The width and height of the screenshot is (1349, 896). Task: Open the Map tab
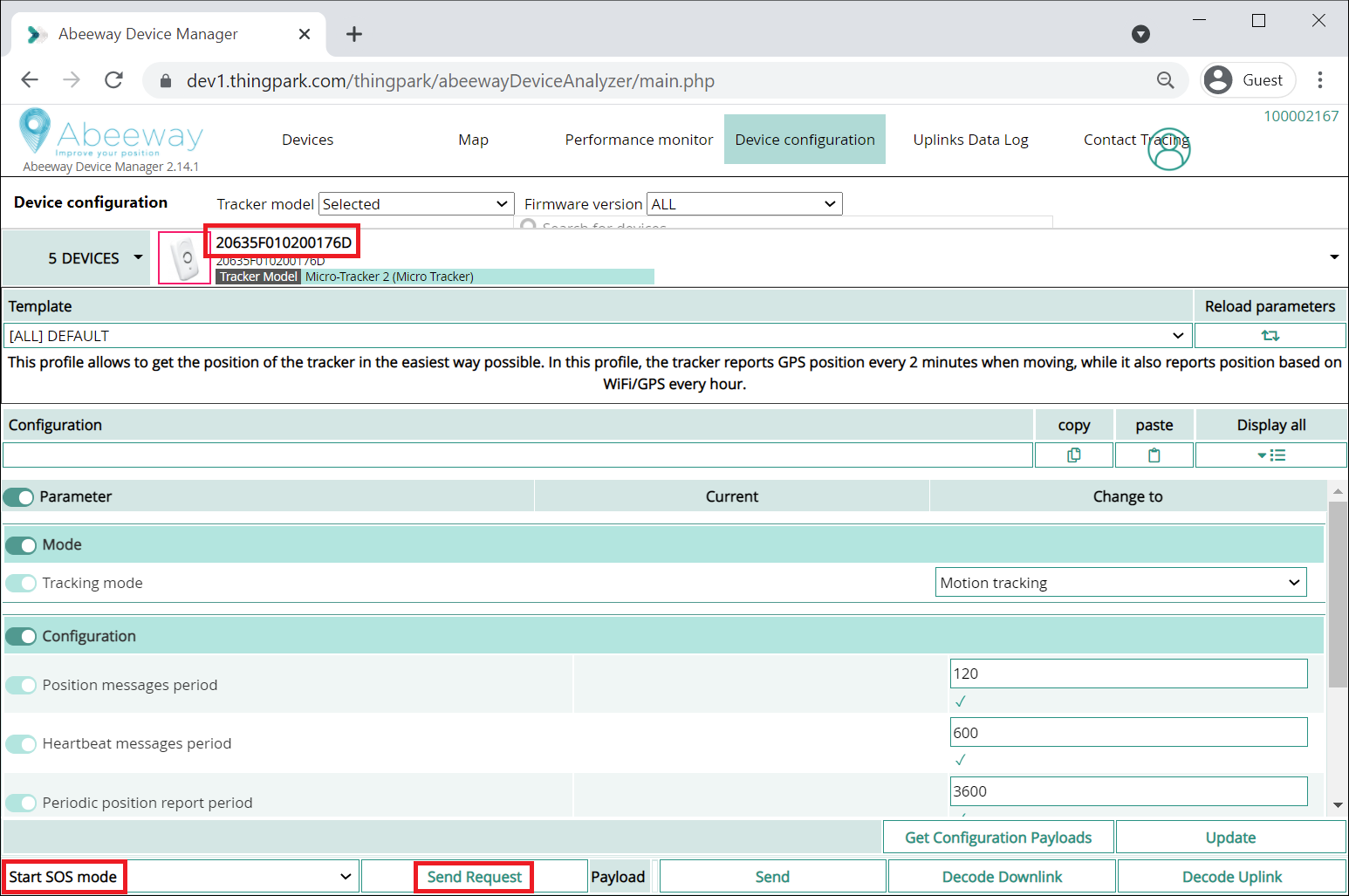point(473,140)
